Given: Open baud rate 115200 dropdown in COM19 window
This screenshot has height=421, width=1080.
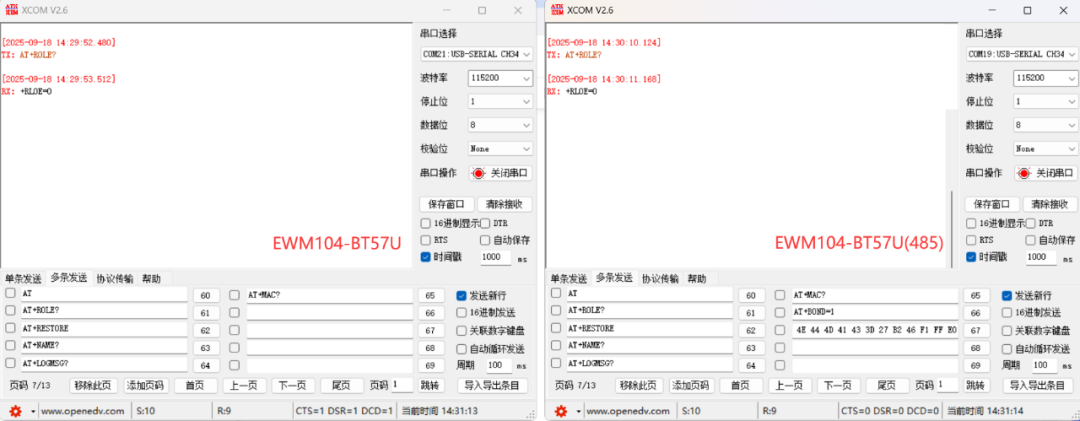Looking at the screenshot, I should tap(1045, 79).
